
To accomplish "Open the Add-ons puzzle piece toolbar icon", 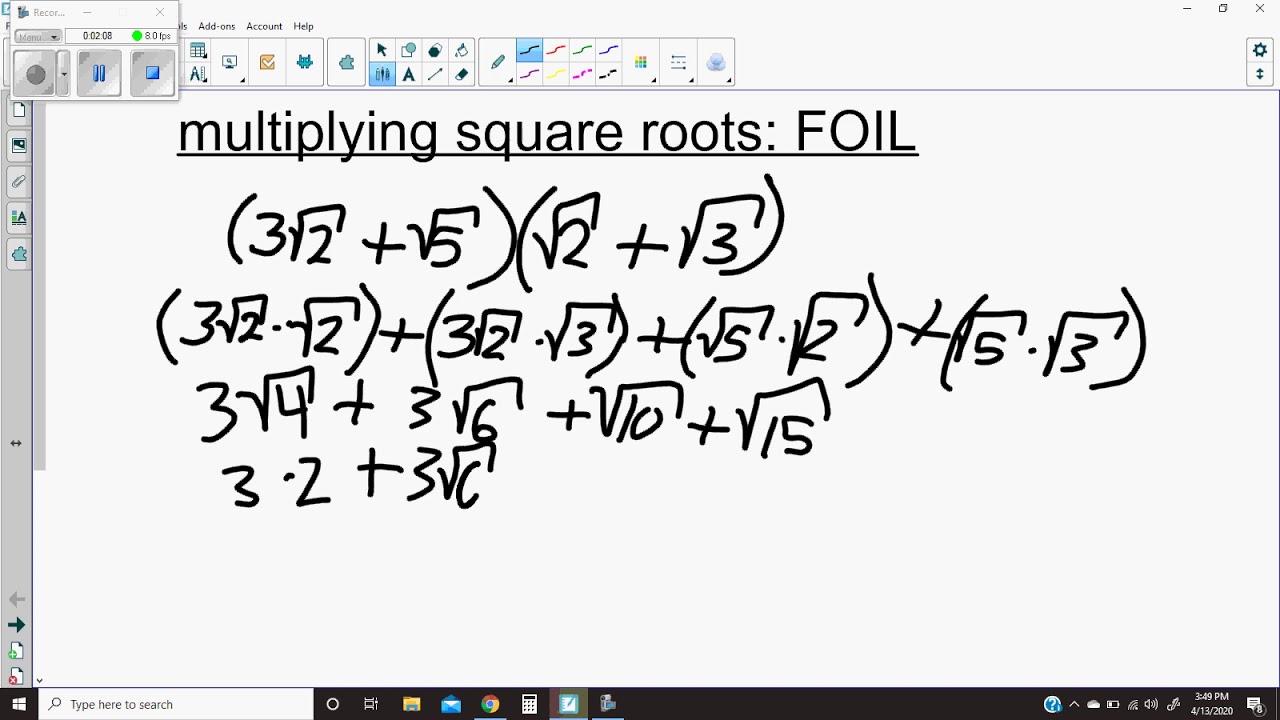I will [346, 62].
